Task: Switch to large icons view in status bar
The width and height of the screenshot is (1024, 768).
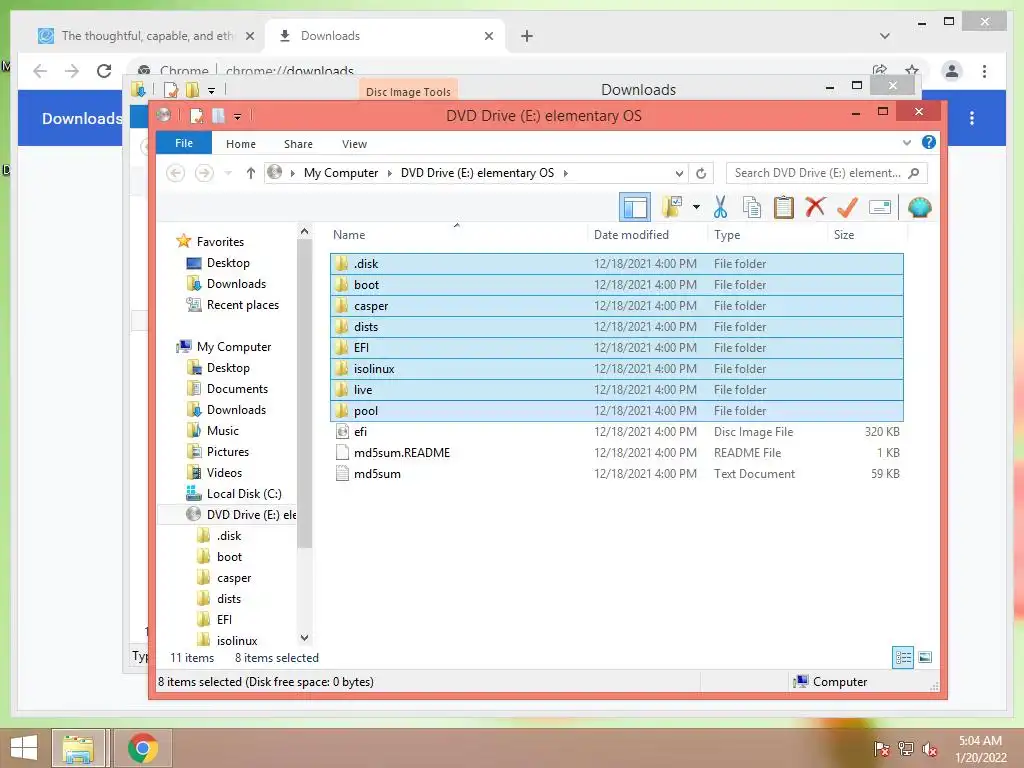Action: coord(925,658)
